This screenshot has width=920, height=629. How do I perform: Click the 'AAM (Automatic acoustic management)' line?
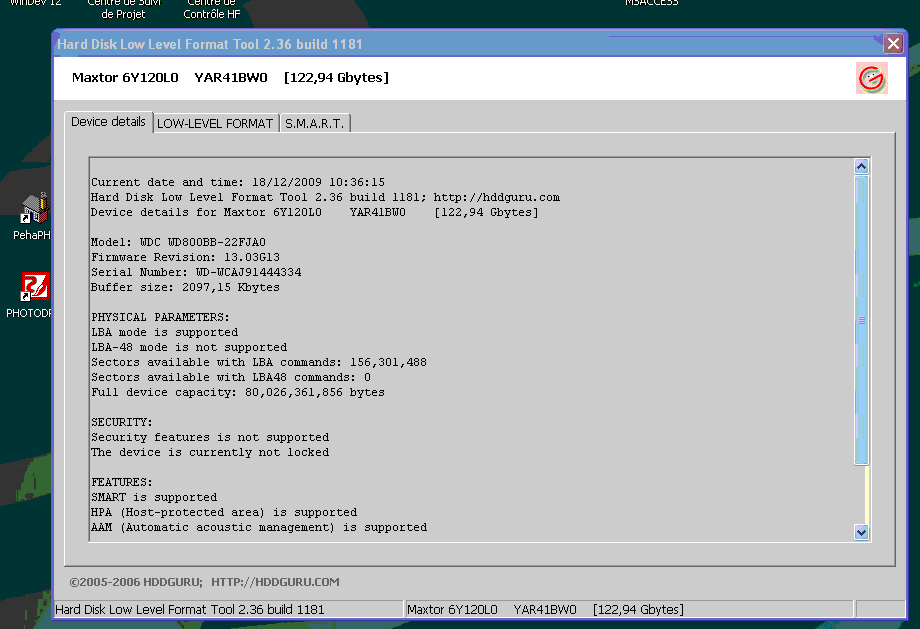(x=259, y=527)
